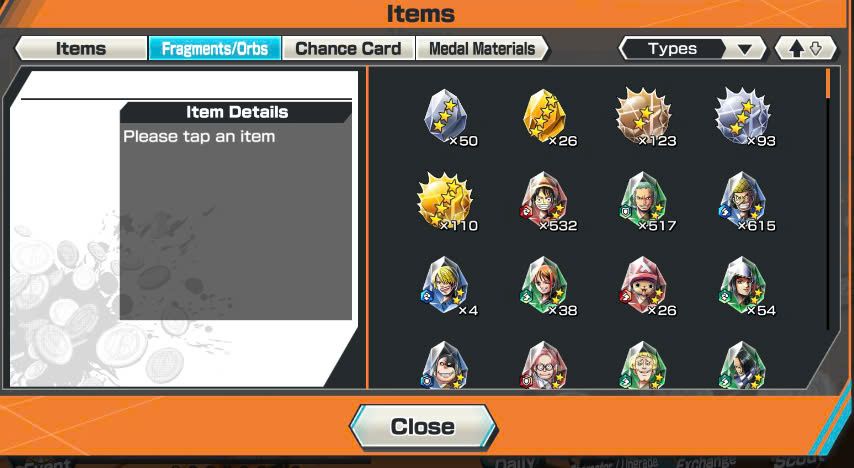
Task: Toggle ascending/descending sort order arrows
Action: (x=806, y=48)
